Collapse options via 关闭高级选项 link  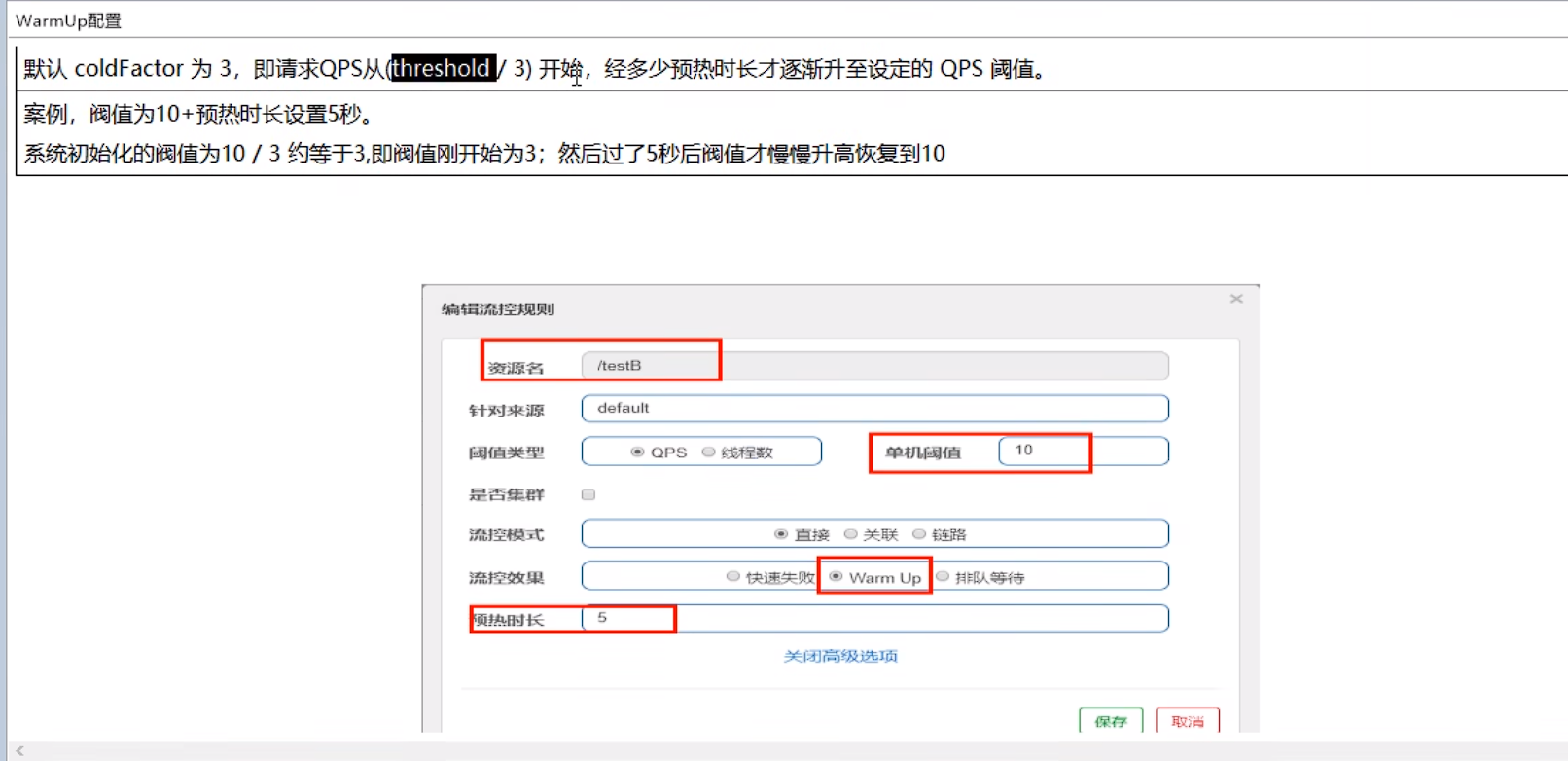[840, 657]
